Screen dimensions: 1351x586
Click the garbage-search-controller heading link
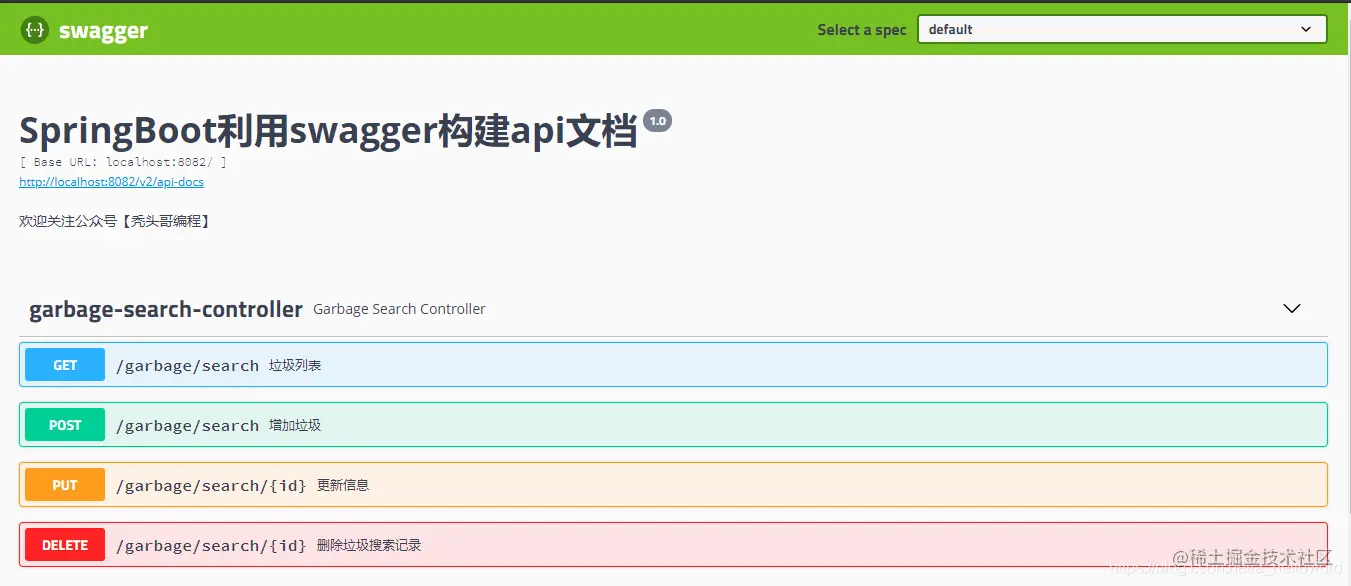165,309
